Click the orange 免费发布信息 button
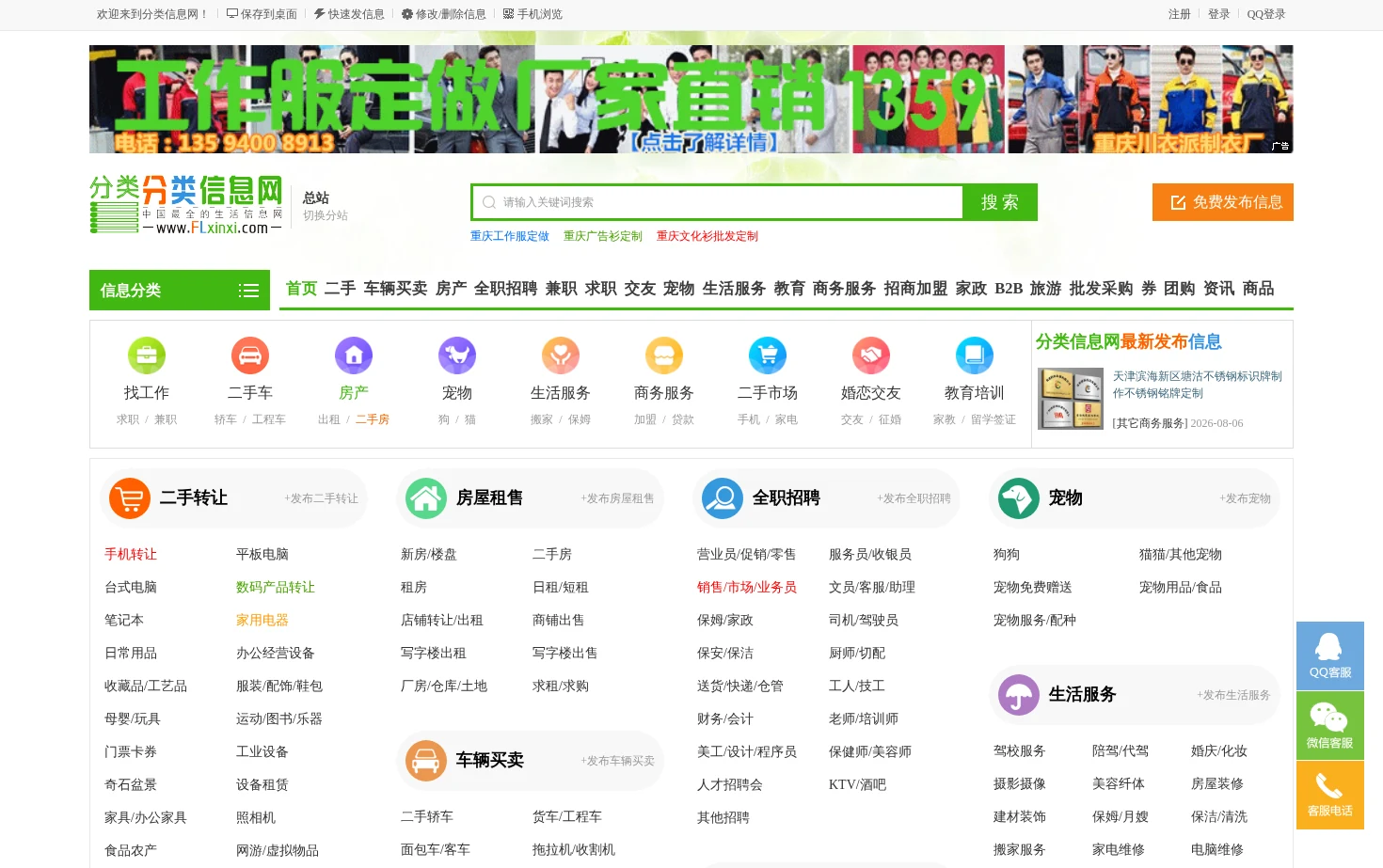This screenshot has width=1383, height=868. (1223, 202)
